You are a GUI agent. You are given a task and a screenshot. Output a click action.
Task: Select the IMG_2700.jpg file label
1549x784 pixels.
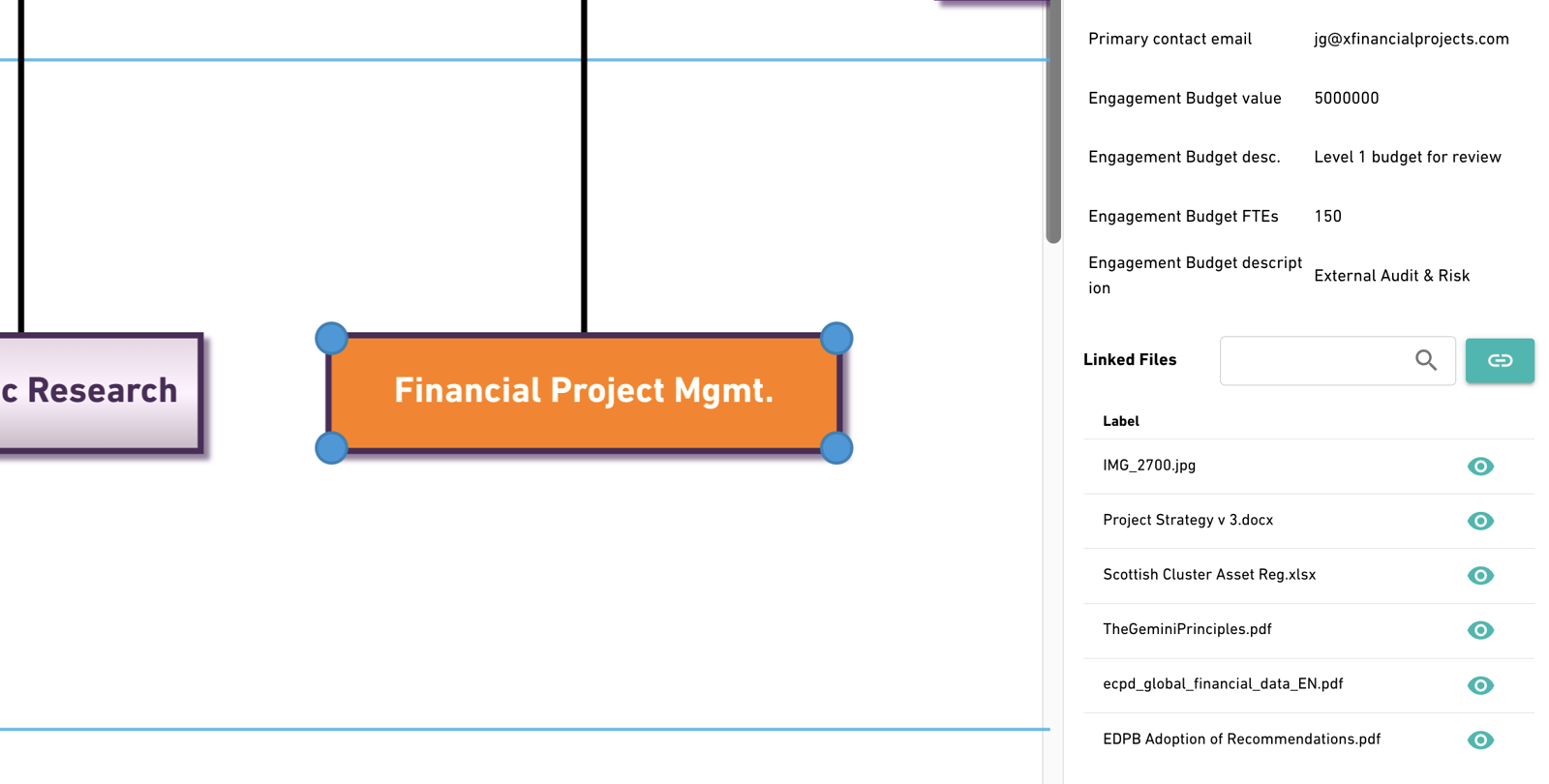1149,466
